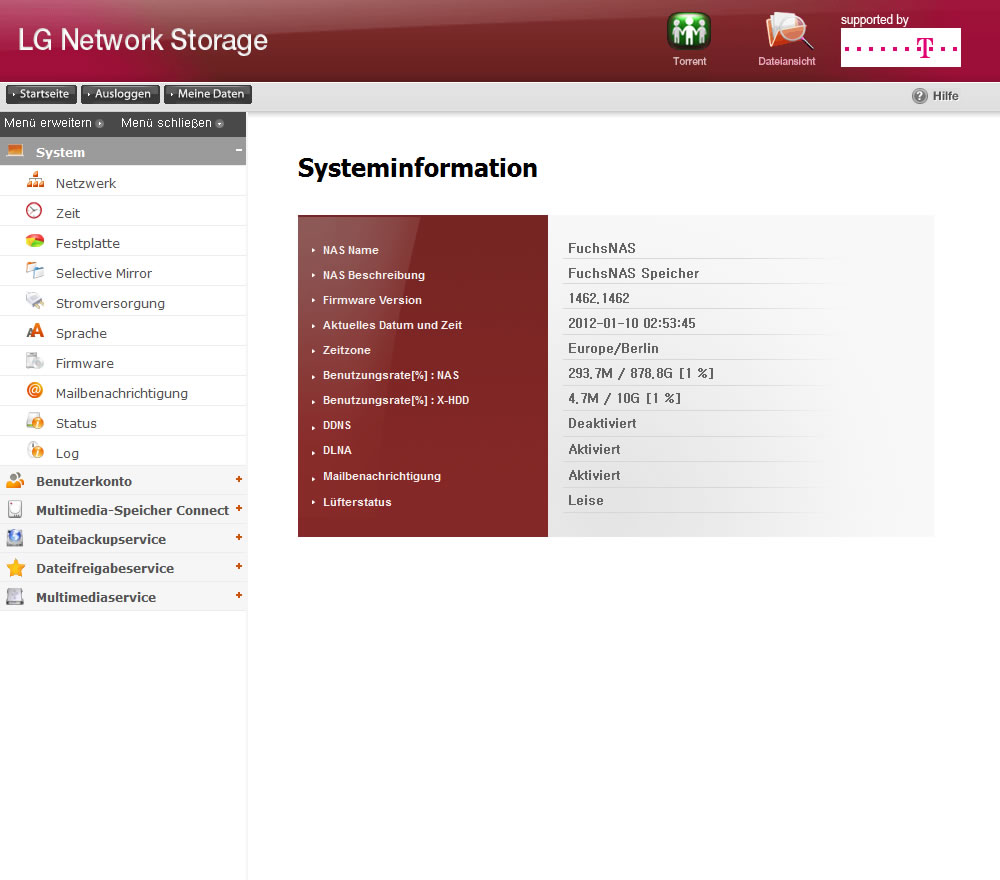Image resolution: width=1000 pixels, height=880 pixels.
Task: Open the Mailbenachrichtigung at-sign icon
Action: (35, 392)
